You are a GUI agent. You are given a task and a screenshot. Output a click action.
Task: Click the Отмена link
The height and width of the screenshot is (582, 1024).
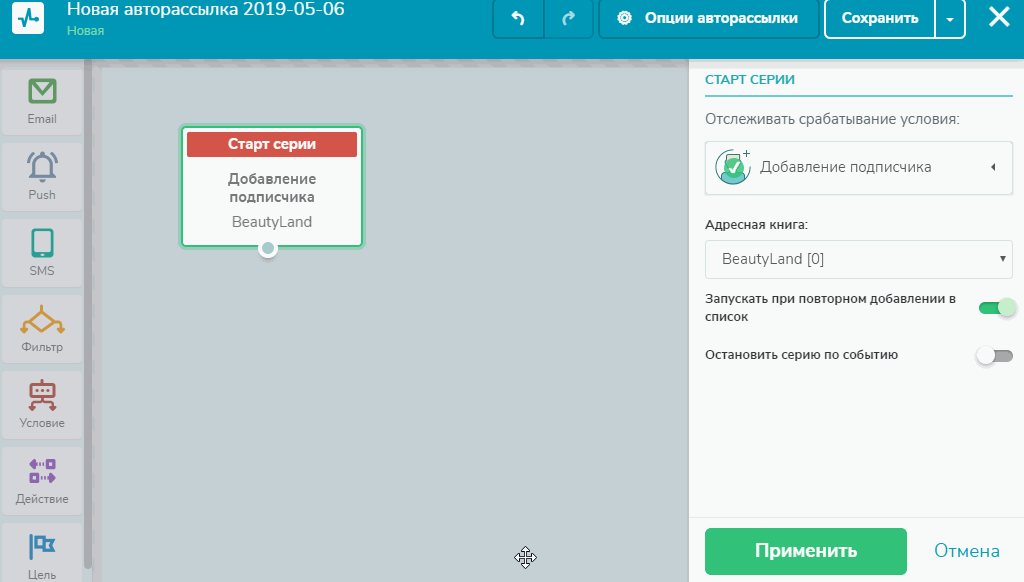966,550
